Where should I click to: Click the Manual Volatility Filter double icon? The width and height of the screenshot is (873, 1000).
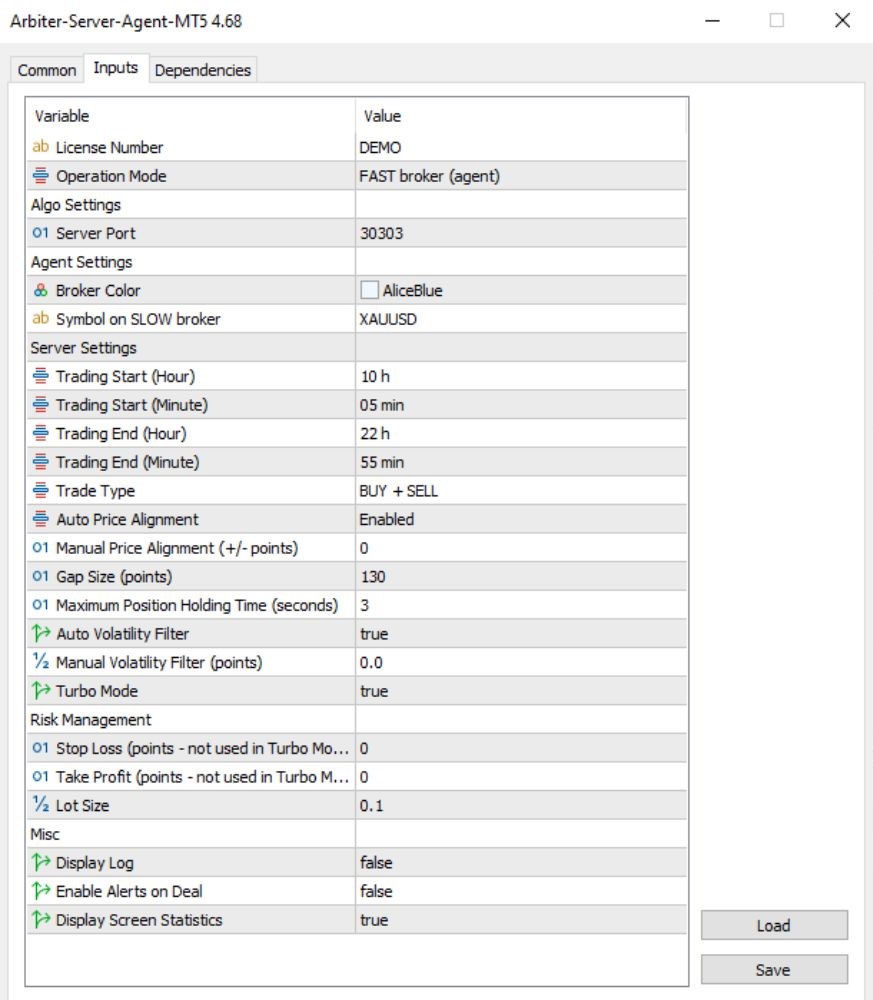pyautogui.click(x=40, y=662)
